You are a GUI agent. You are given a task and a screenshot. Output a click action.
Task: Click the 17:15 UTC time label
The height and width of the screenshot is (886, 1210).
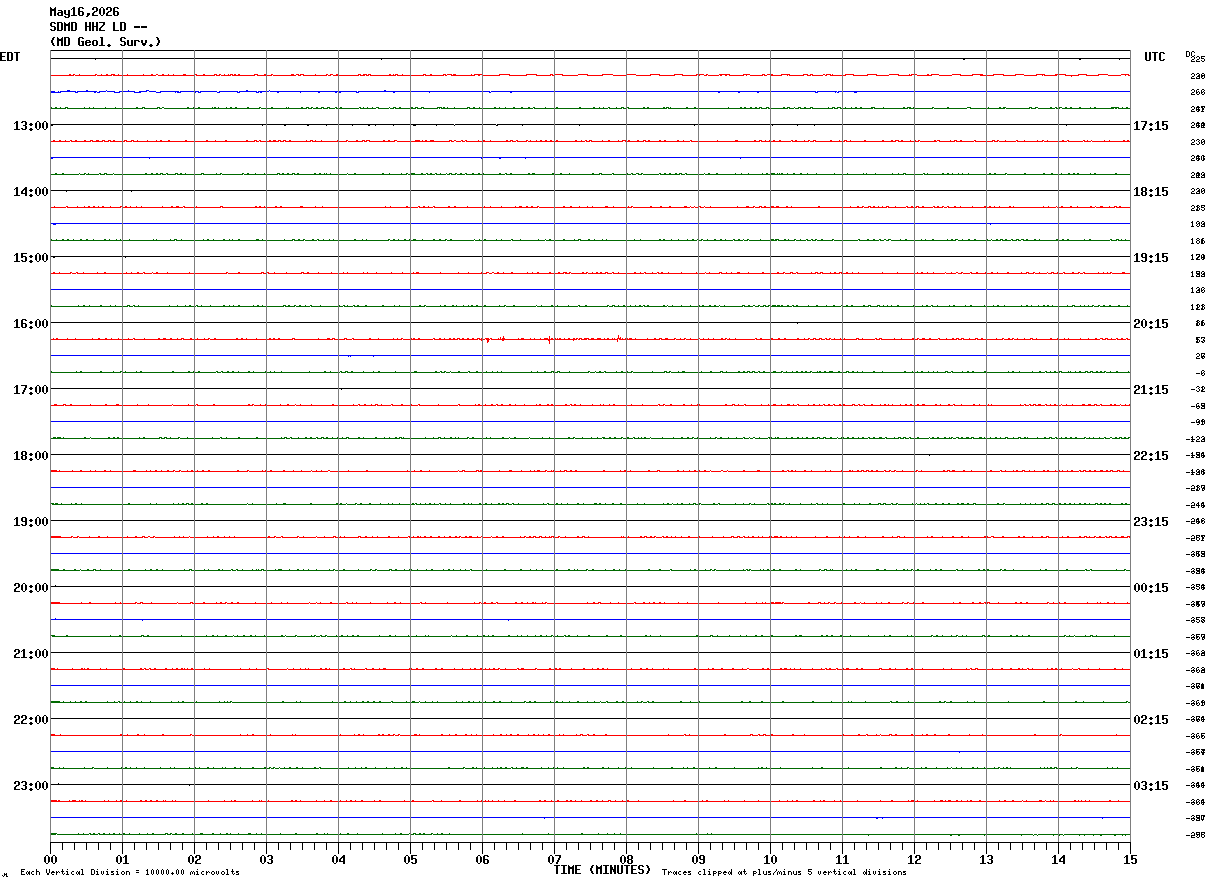tap(1150, 125)
